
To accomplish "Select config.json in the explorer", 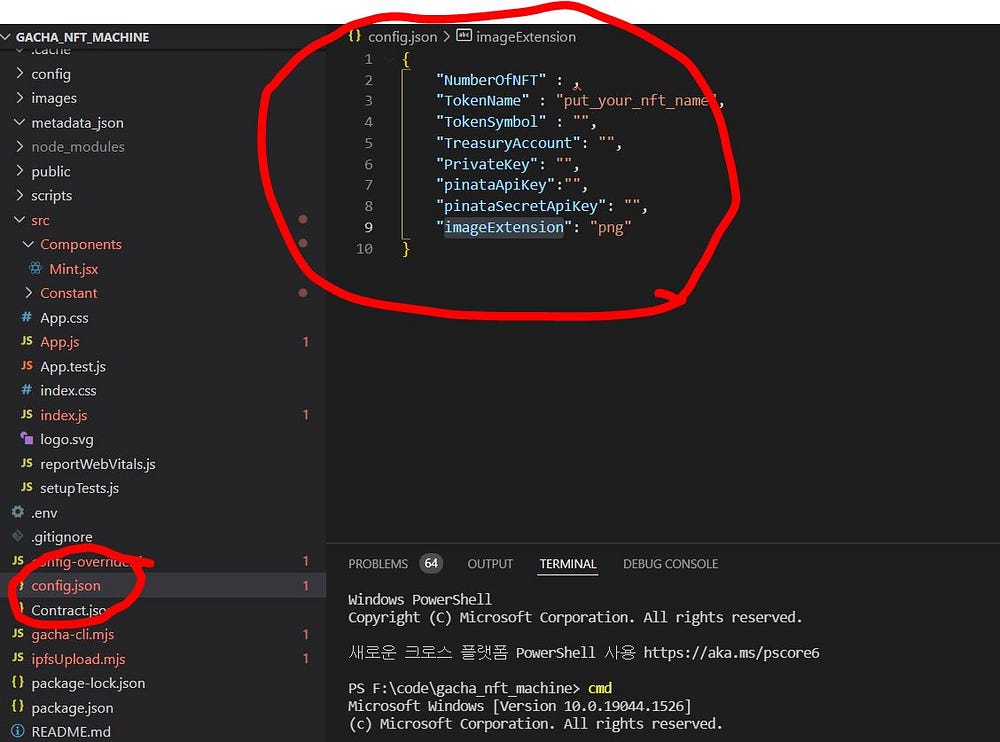I will pyautogui.click(x=66, y=586).
